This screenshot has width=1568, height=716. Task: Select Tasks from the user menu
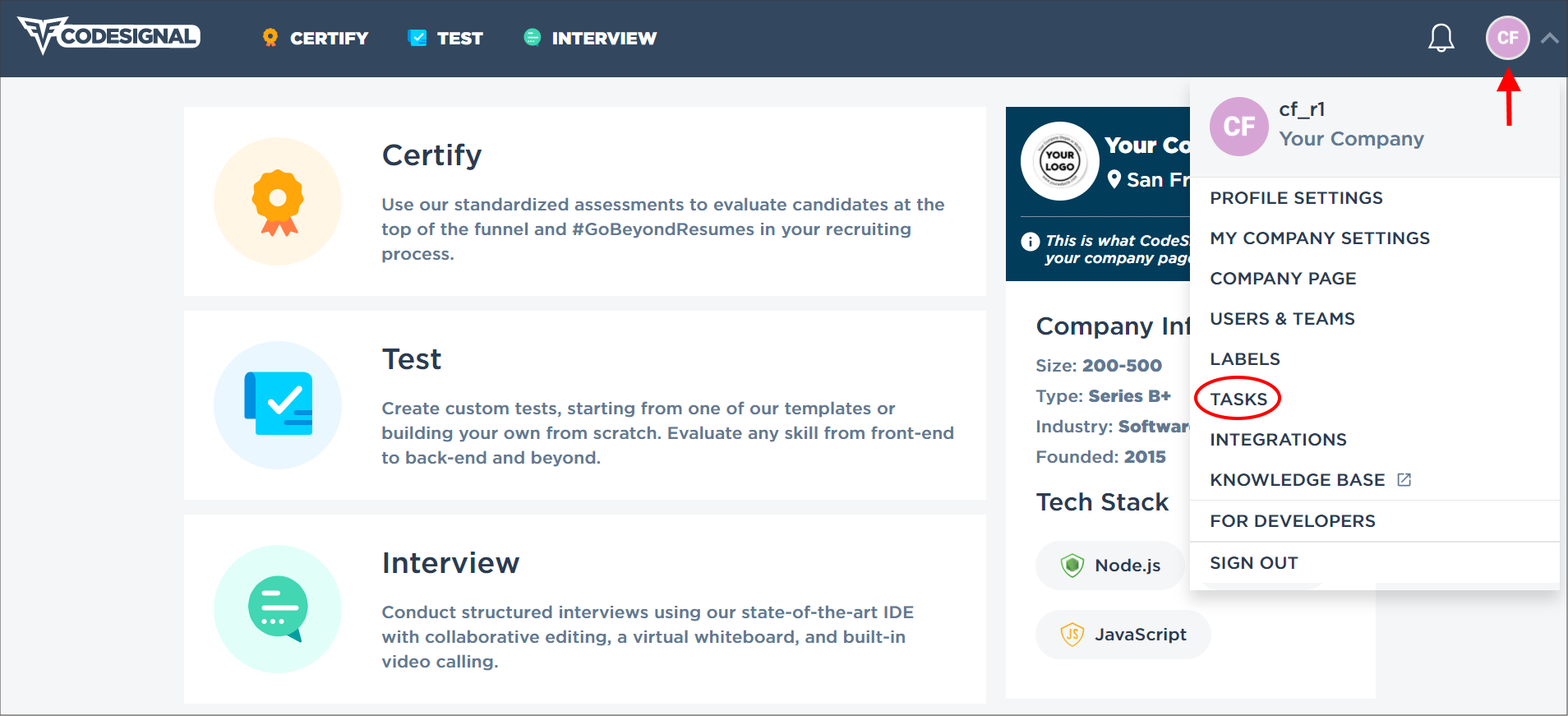(x=1238, y=400)
